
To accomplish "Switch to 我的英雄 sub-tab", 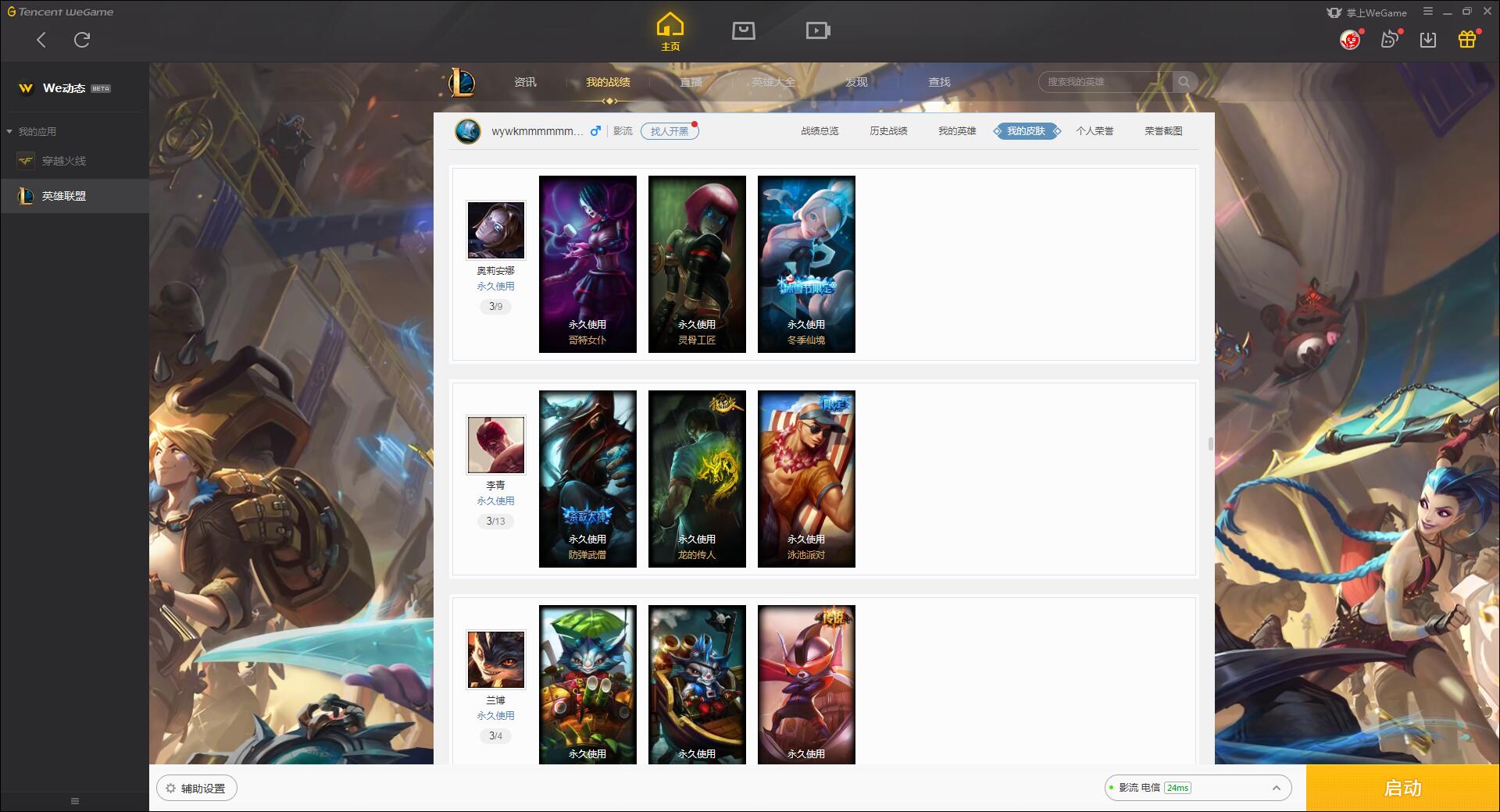I will 957,131.
